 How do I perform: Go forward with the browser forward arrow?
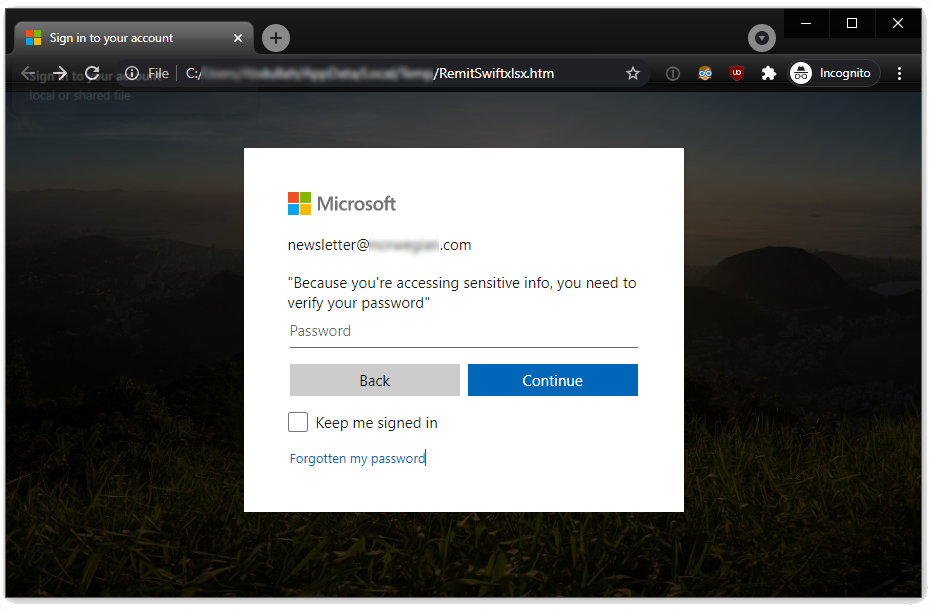coord(60,73)
